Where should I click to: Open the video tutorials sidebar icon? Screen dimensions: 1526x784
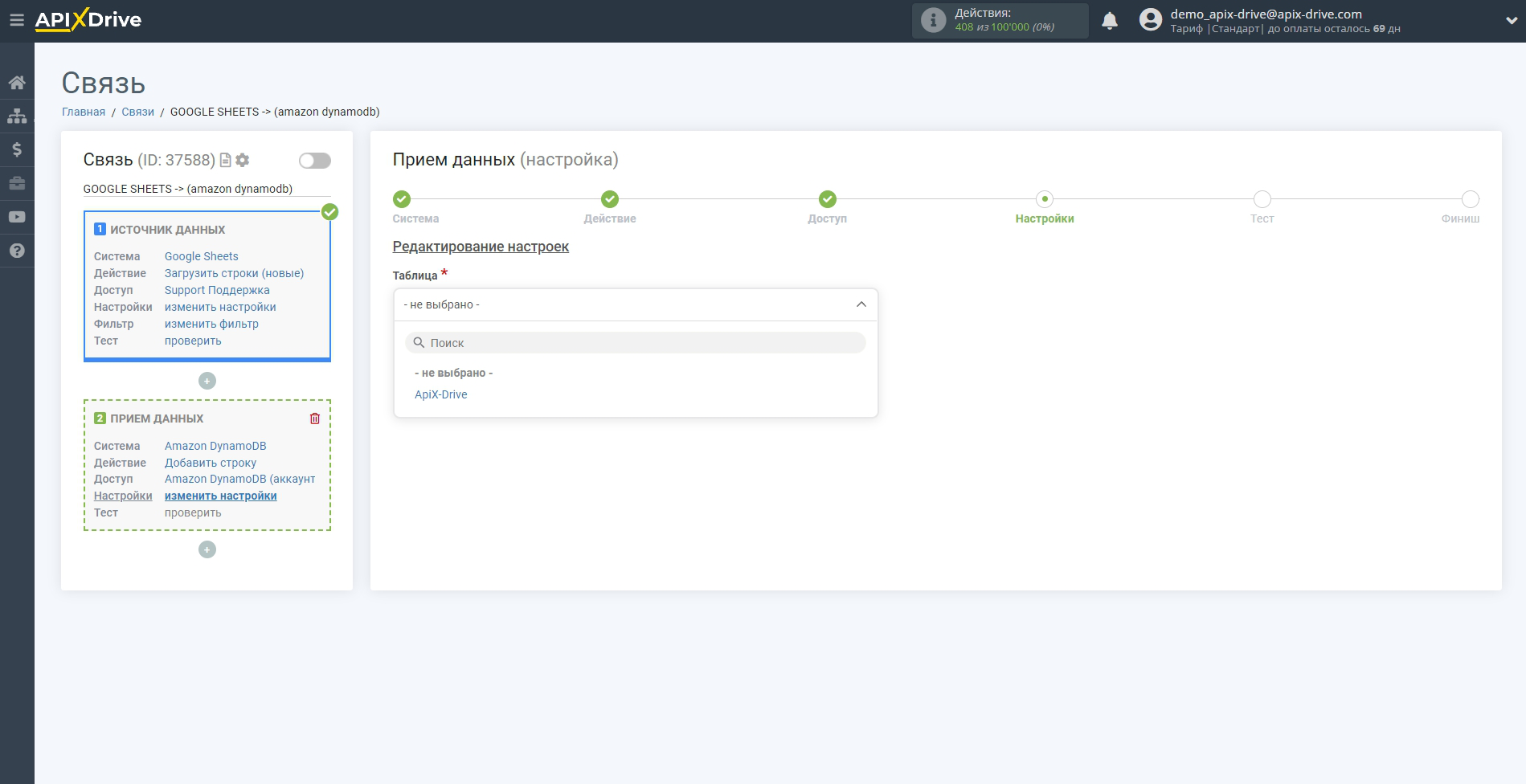[17, 217]
